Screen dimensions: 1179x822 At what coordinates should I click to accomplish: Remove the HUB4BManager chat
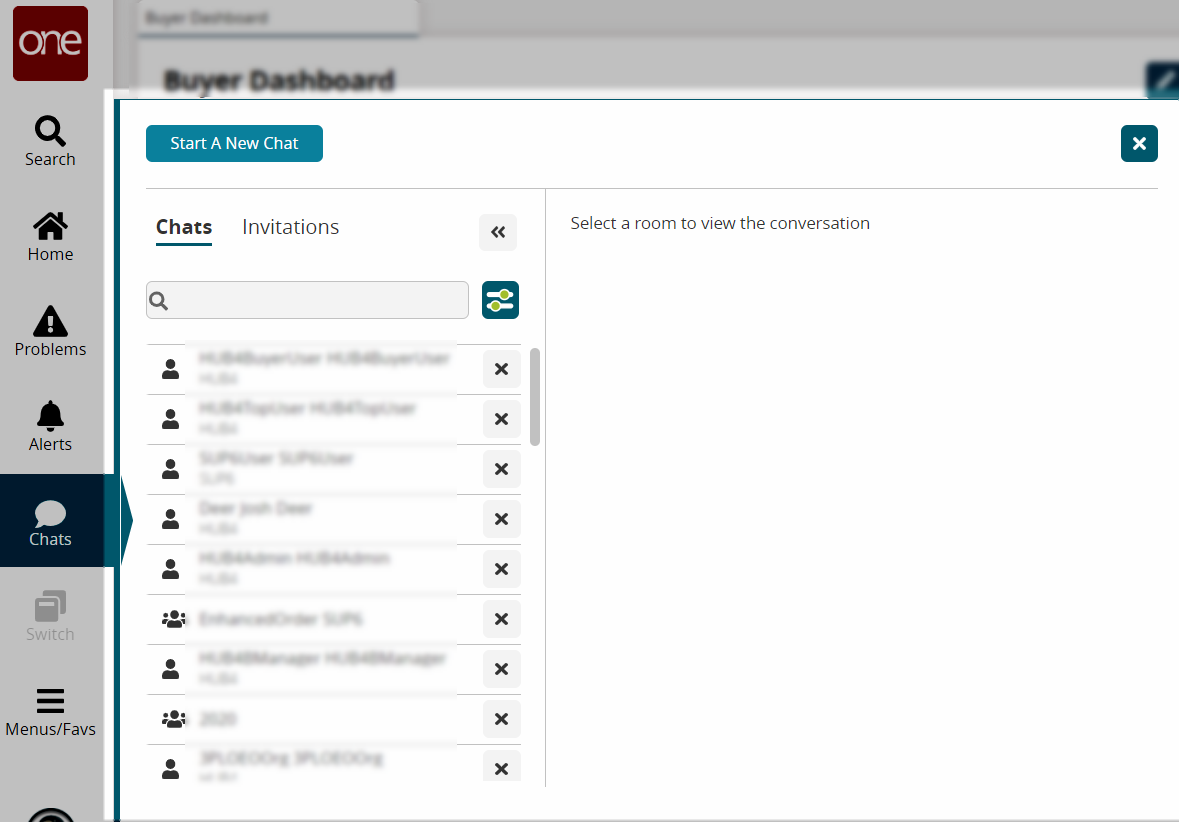pos(502,669)
